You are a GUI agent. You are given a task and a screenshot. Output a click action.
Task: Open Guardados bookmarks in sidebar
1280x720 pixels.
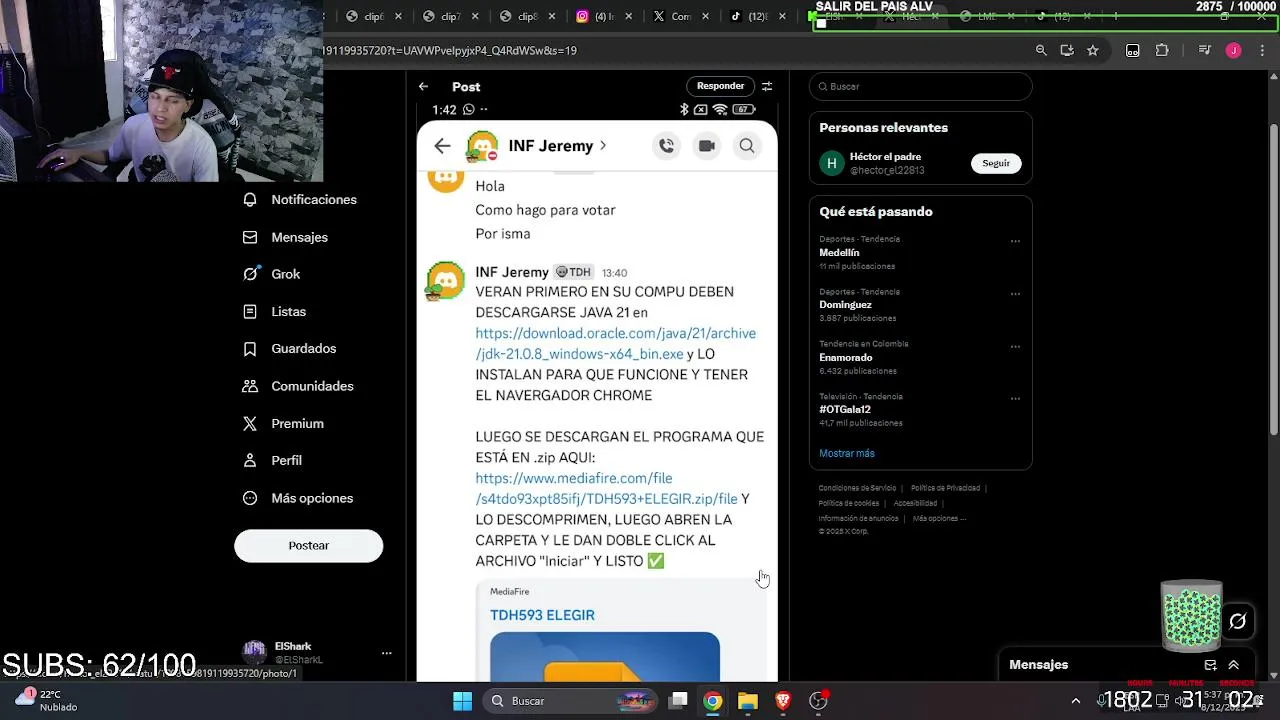click(x=290, y=348)
